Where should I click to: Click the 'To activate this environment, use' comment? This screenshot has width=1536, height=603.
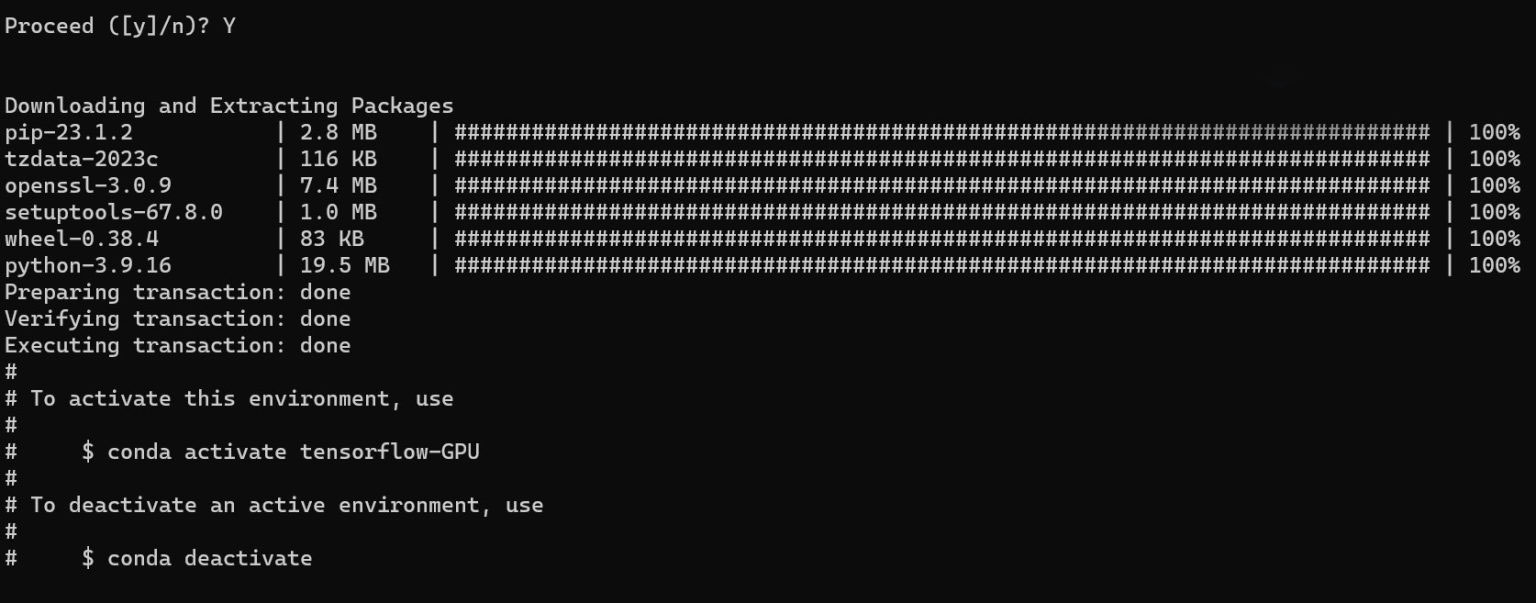coord(242,399)
